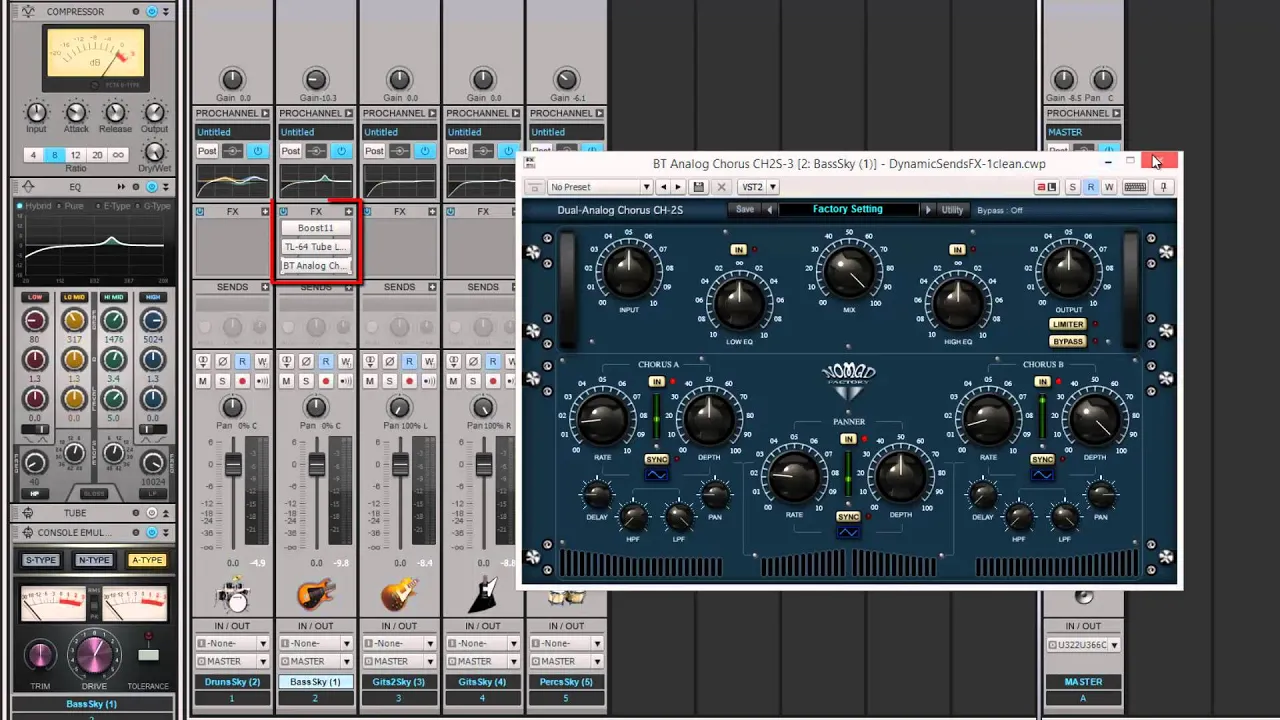Screen dimensions: 1280x720
Task: Open BassSky output MASTER dropdown
Action: pos(316,661)
